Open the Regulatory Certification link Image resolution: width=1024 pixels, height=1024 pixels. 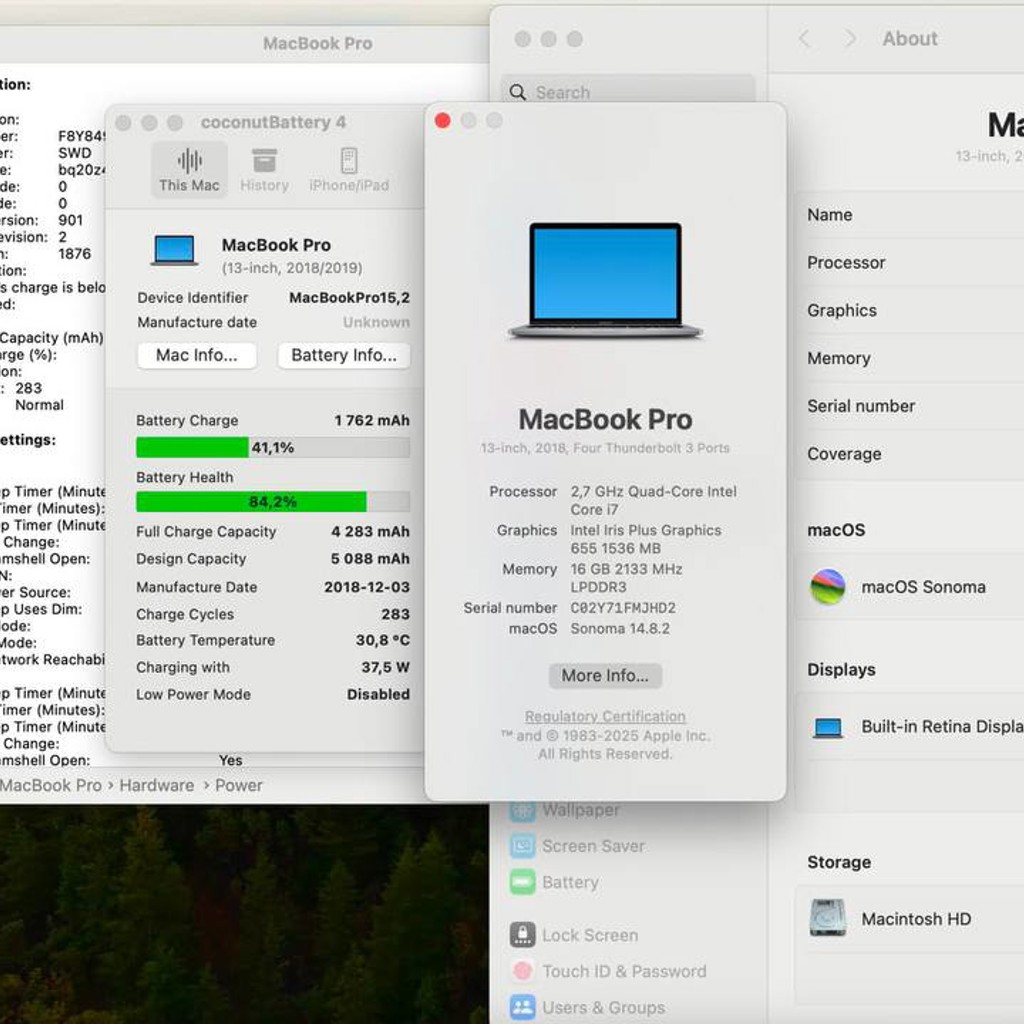click(605, 716)
